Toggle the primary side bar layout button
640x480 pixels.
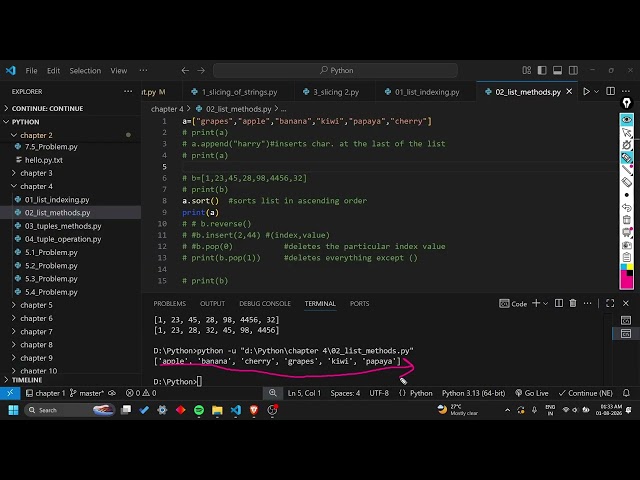(x=542, y=70)
